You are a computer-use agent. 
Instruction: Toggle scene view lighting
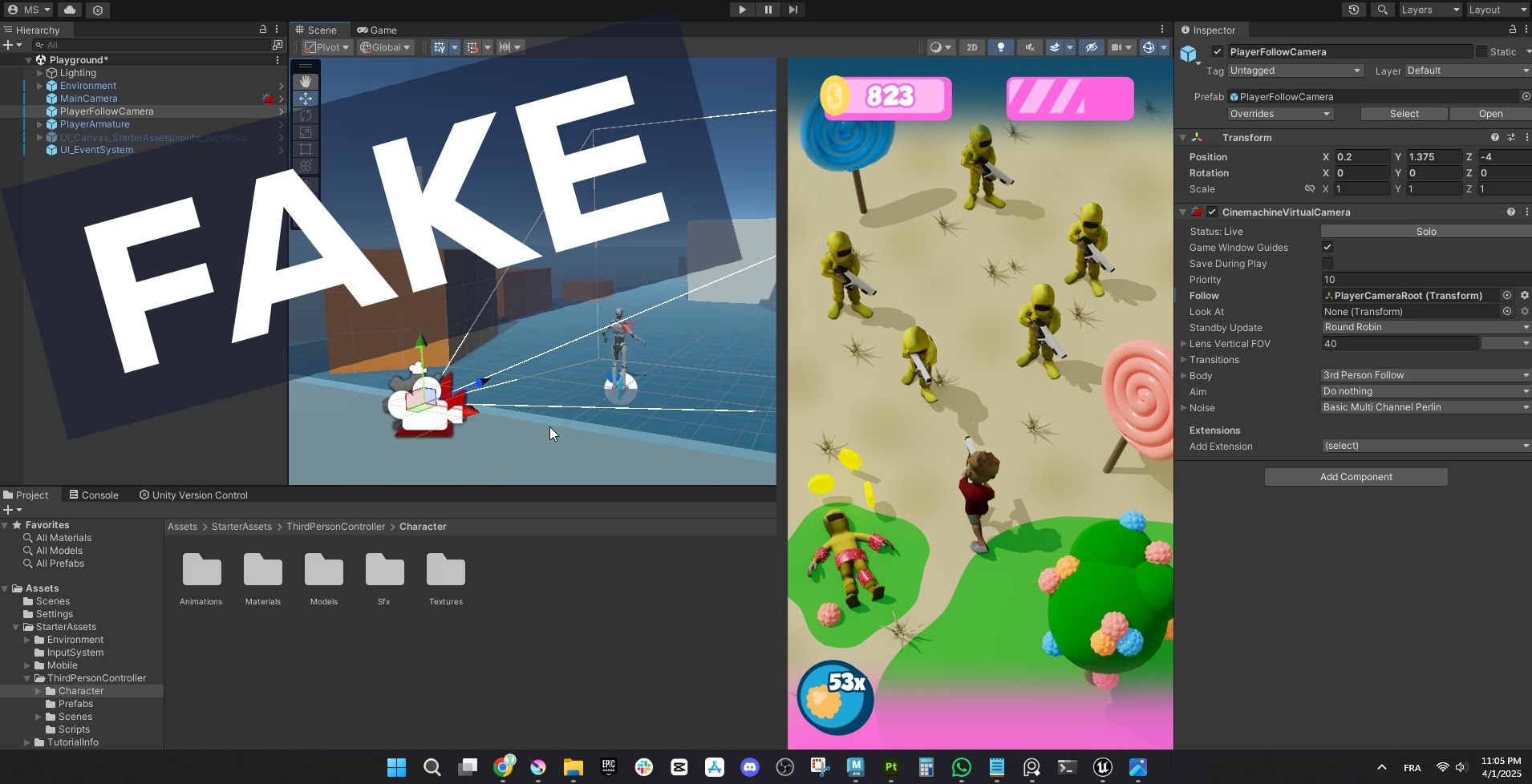(1000, 47)
